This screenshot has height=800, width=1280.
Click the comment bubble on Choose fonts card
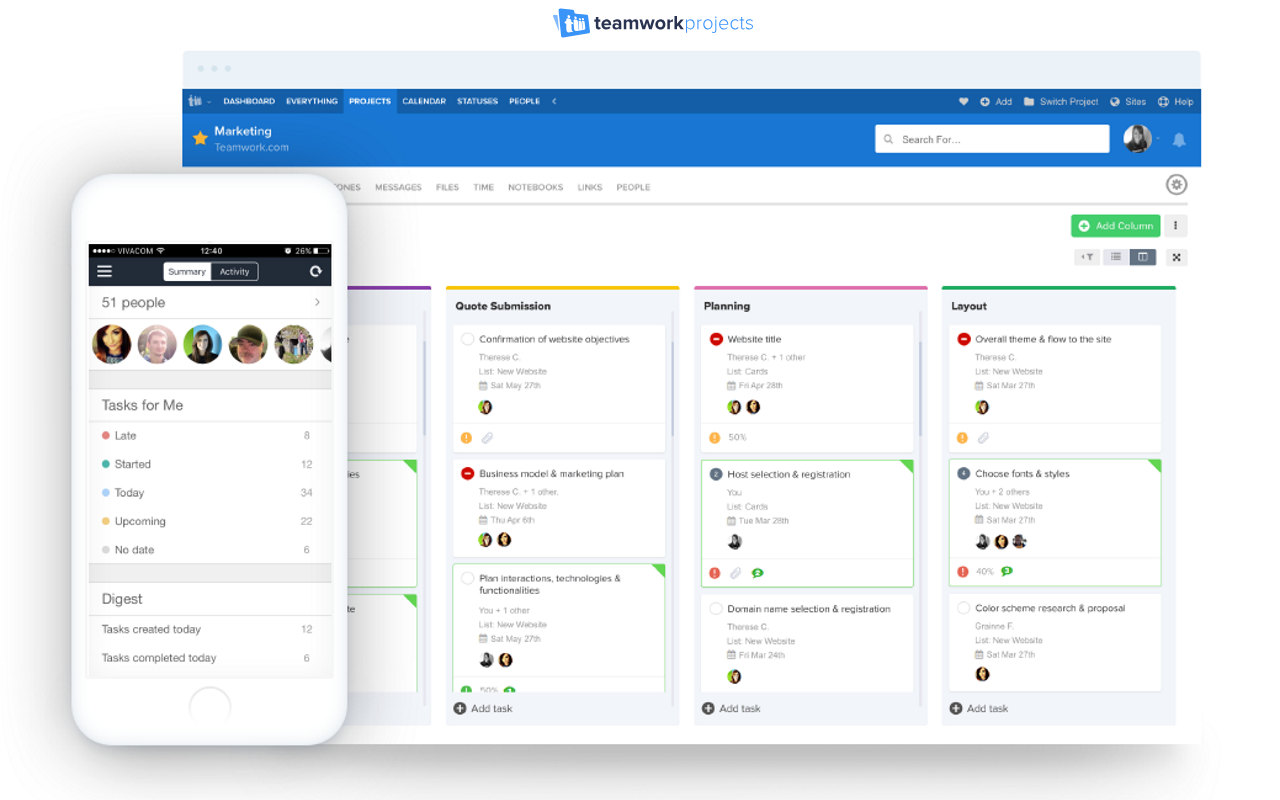point(1007,571)
